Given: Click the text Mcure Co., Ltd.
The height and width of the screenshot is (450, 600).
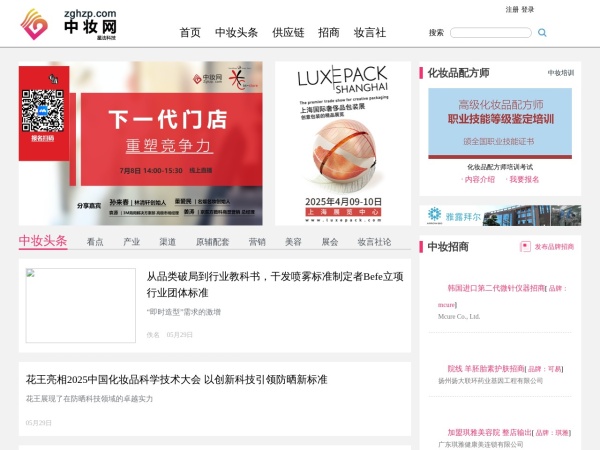Looking at the screenshot, I should click(459, 316).
